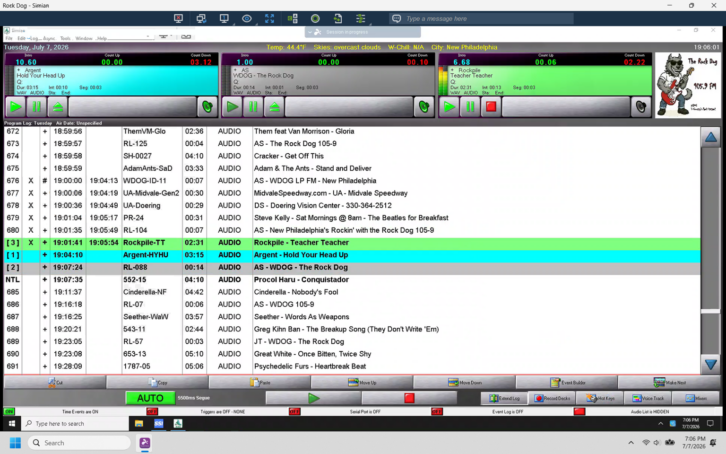Expand the Session in progress chevron
Image resolution: width=726 pixels, height=454 pixels.
tap(310, 32)
